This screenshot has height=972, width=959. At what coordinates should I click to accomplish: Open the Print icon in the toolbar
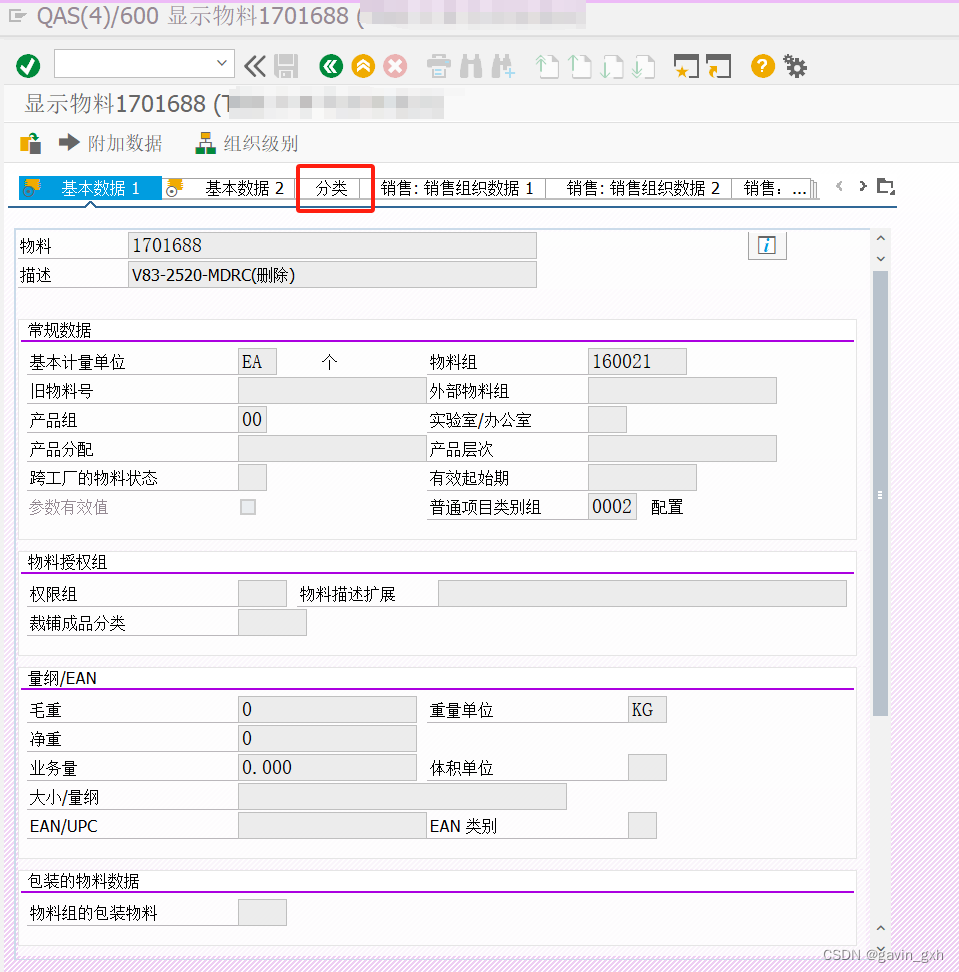point(439,66)
